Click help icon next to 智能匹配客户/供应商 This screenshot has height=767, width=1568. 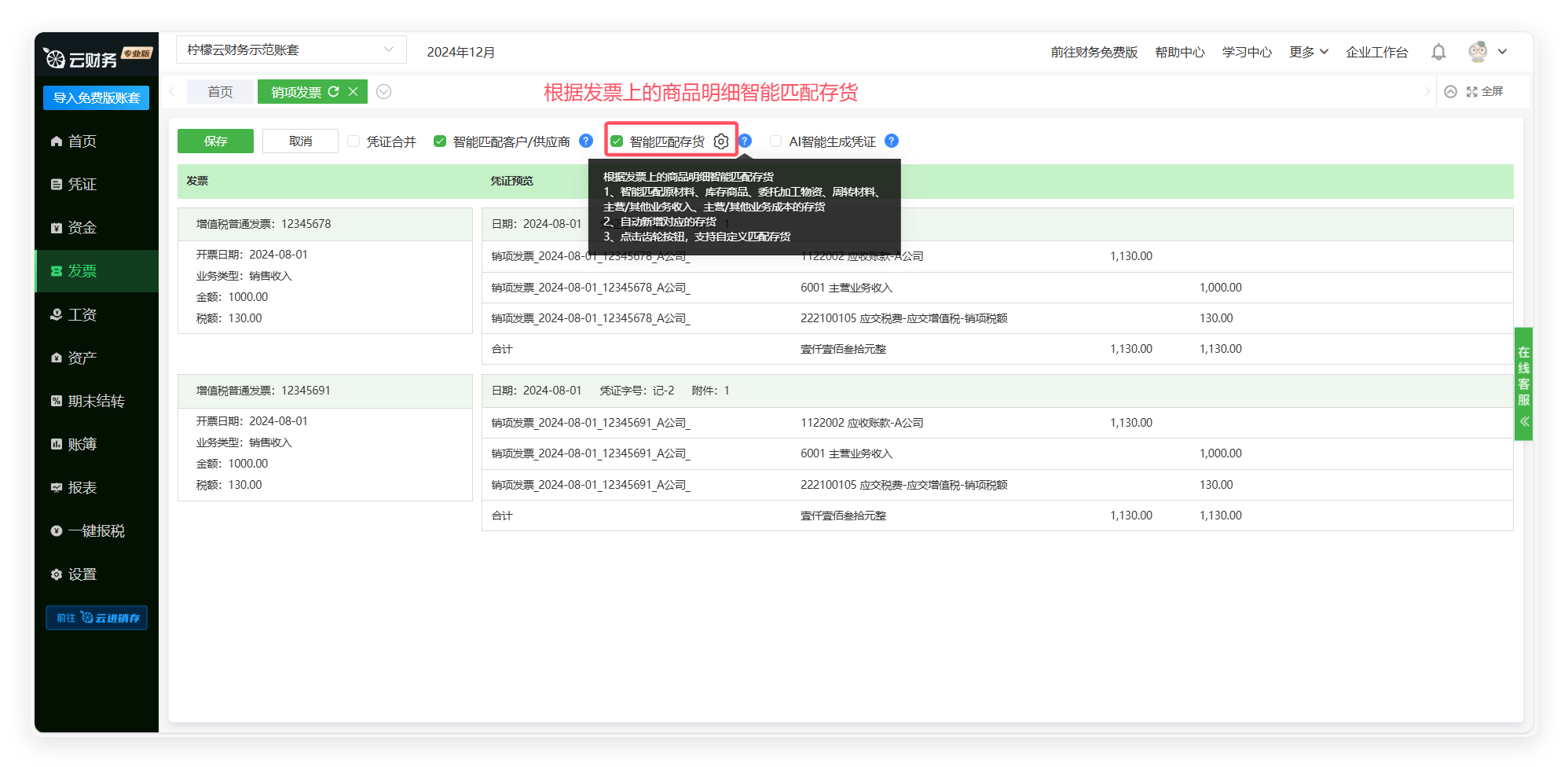(585, 141)
